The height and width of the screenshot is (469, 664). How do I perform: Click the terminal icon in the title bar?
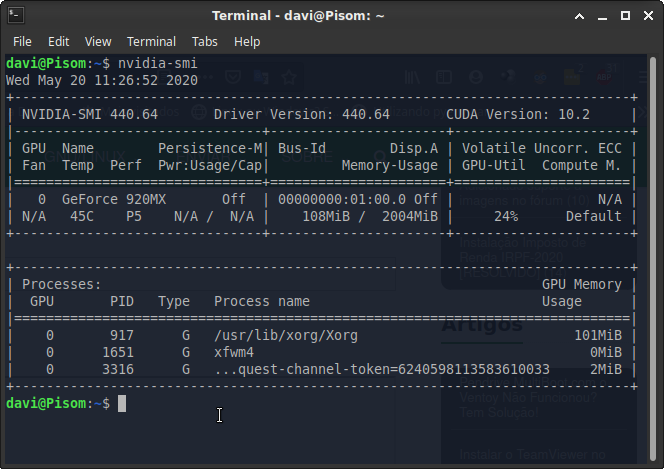click(x=16, y=16)
